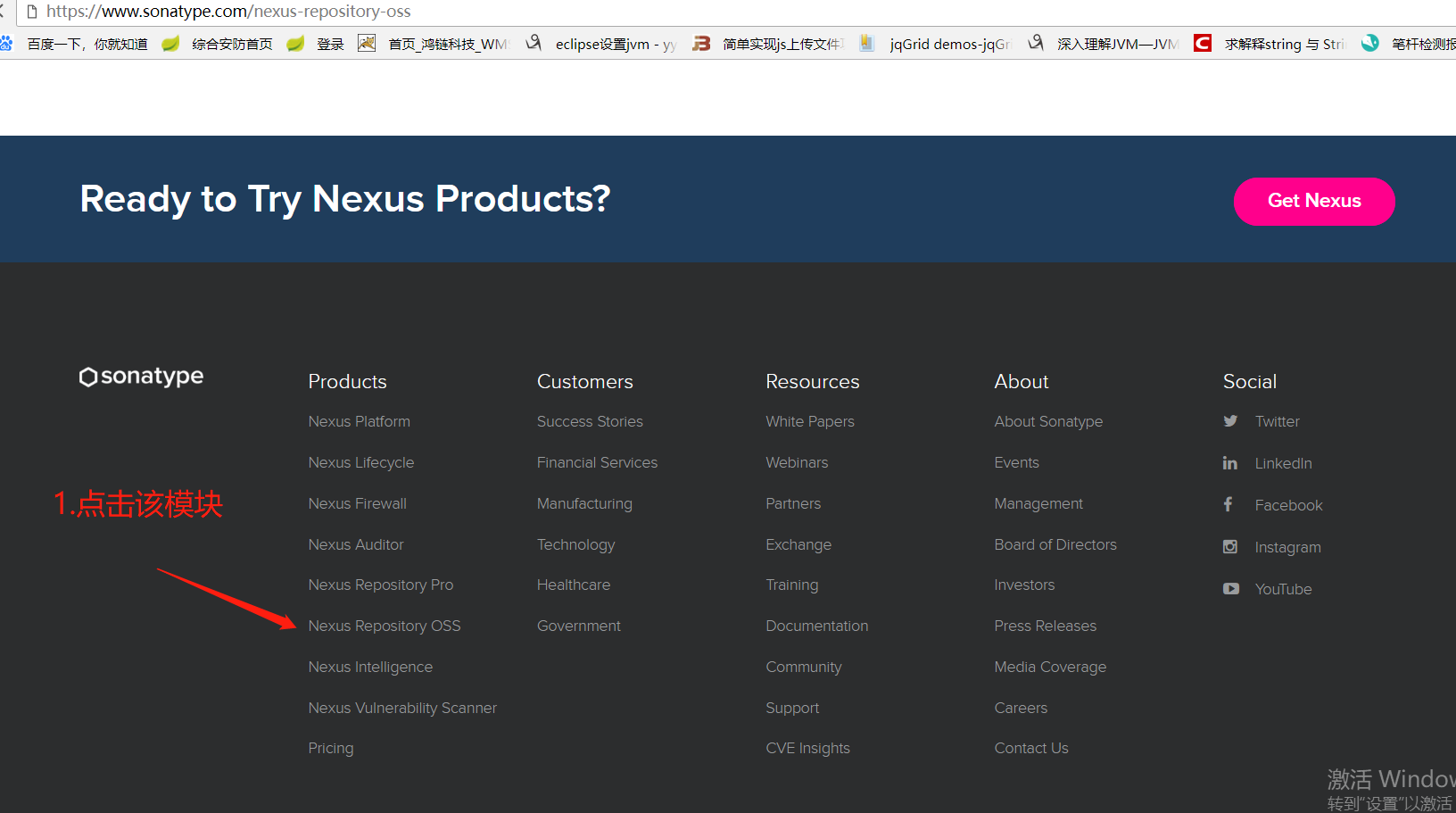Open the jqGrid demos bookmark
The width and height of the screenshot is (1456, 813).
935,44
